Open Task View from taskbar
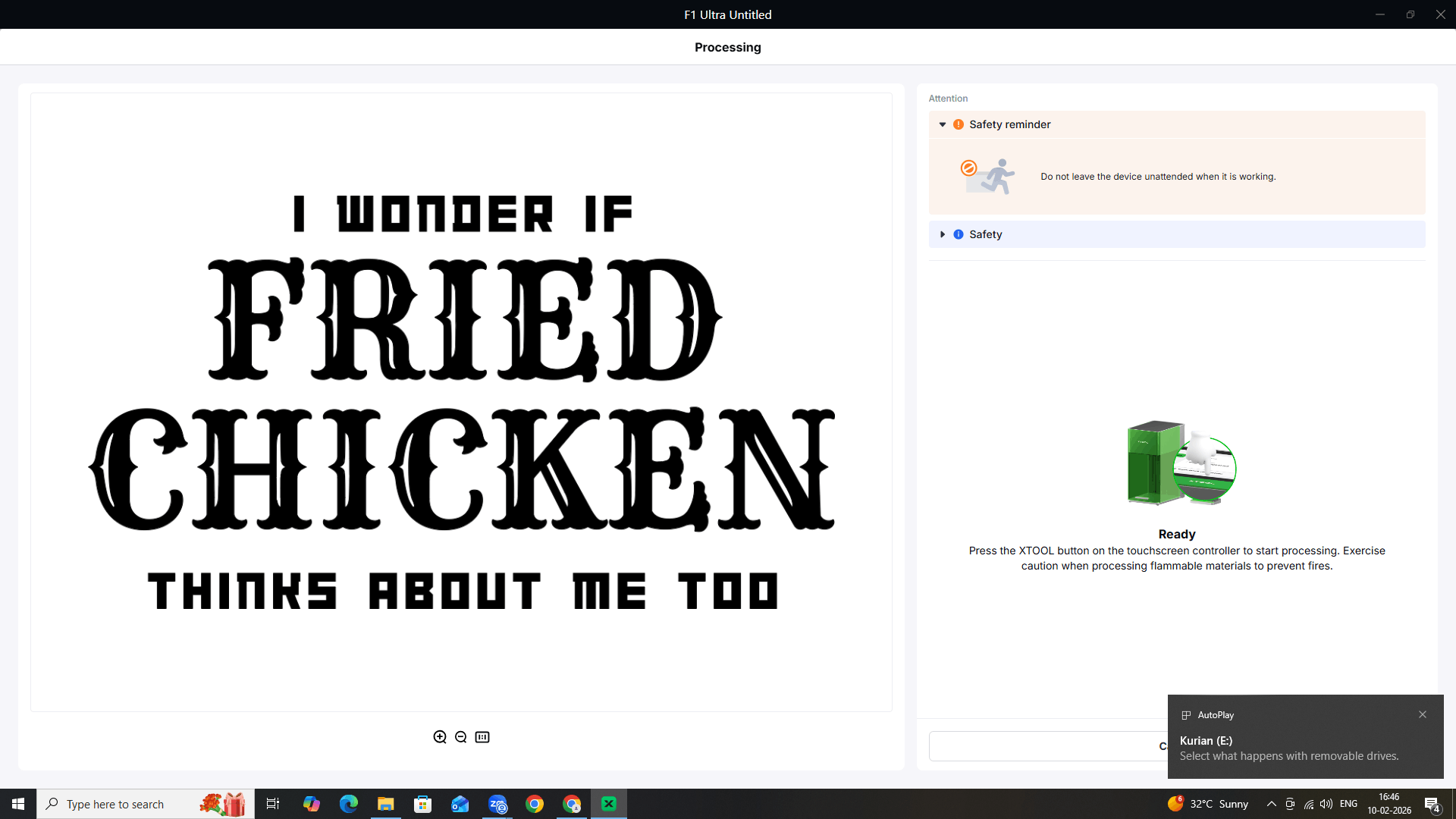Viewport: 1456px width, 819px height. [273, 804]
